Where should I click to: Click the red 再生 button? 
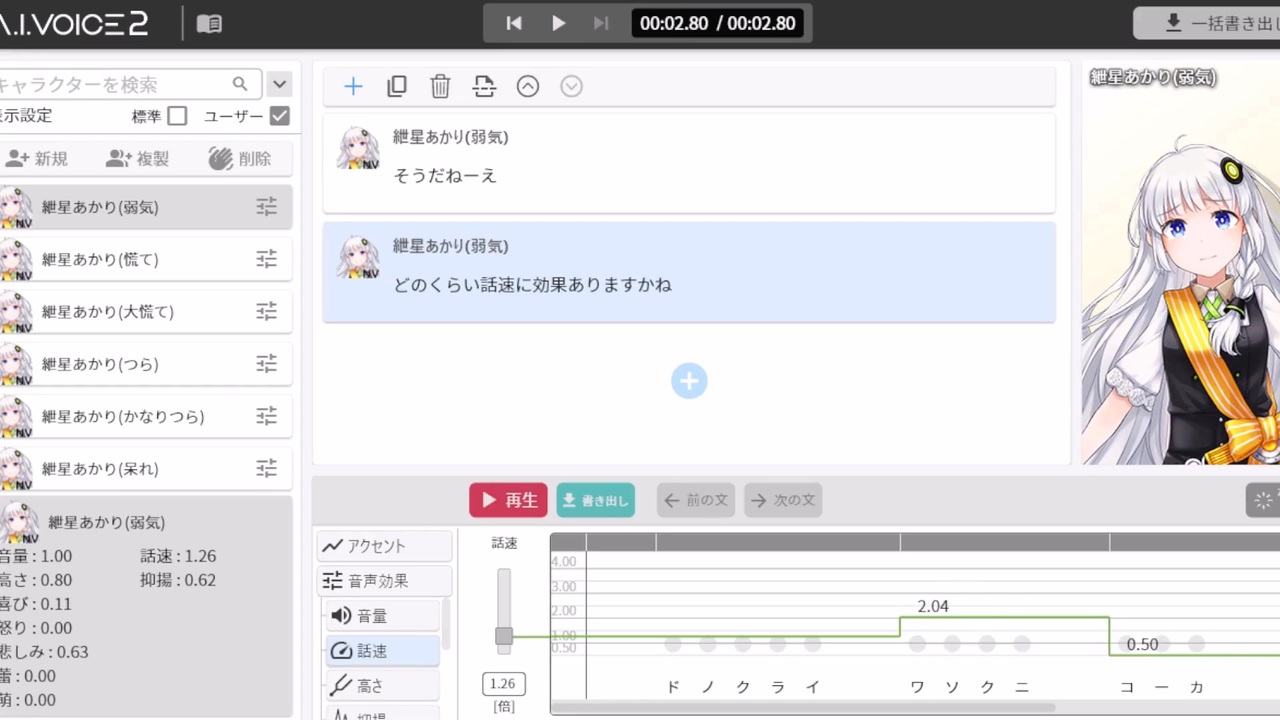[x=508, y=500]
